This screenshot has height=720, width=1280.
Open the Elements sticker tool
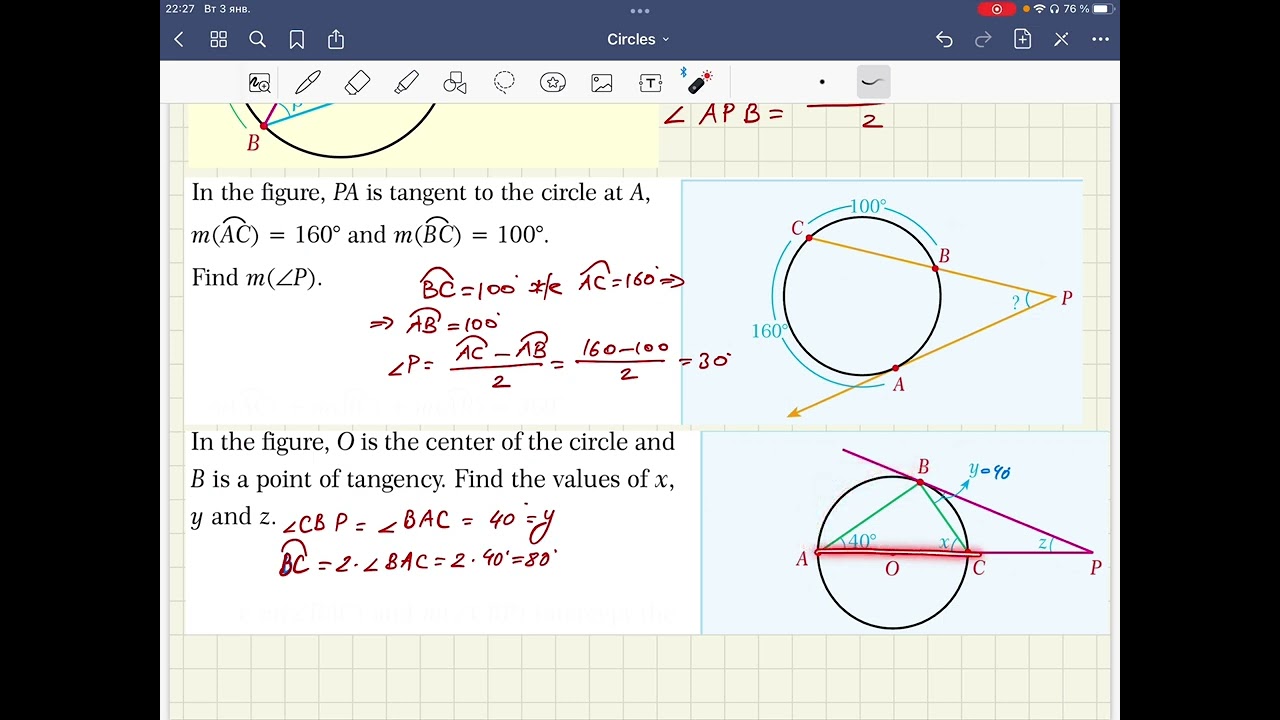(553, 83)
